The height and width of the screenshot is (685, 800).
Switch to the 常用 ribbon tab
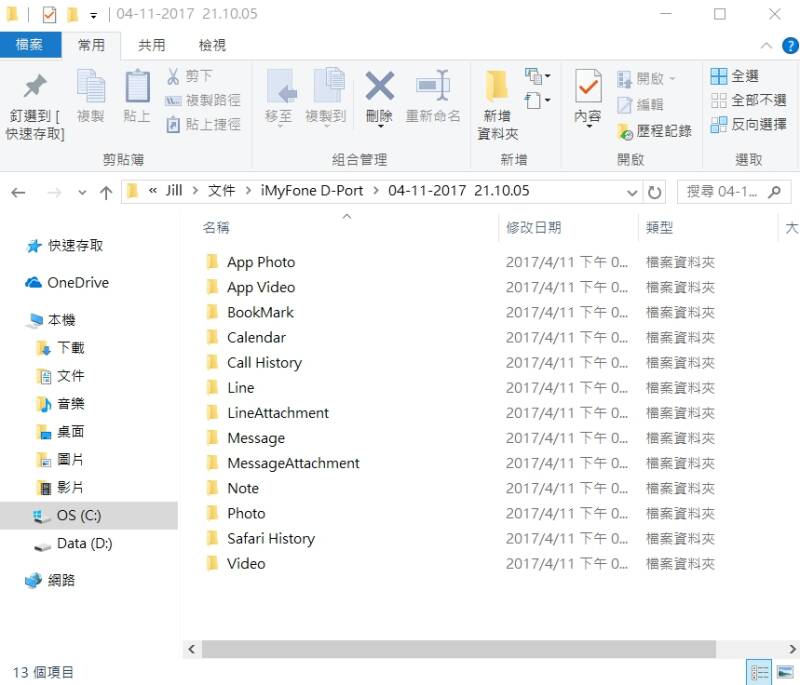91,45
